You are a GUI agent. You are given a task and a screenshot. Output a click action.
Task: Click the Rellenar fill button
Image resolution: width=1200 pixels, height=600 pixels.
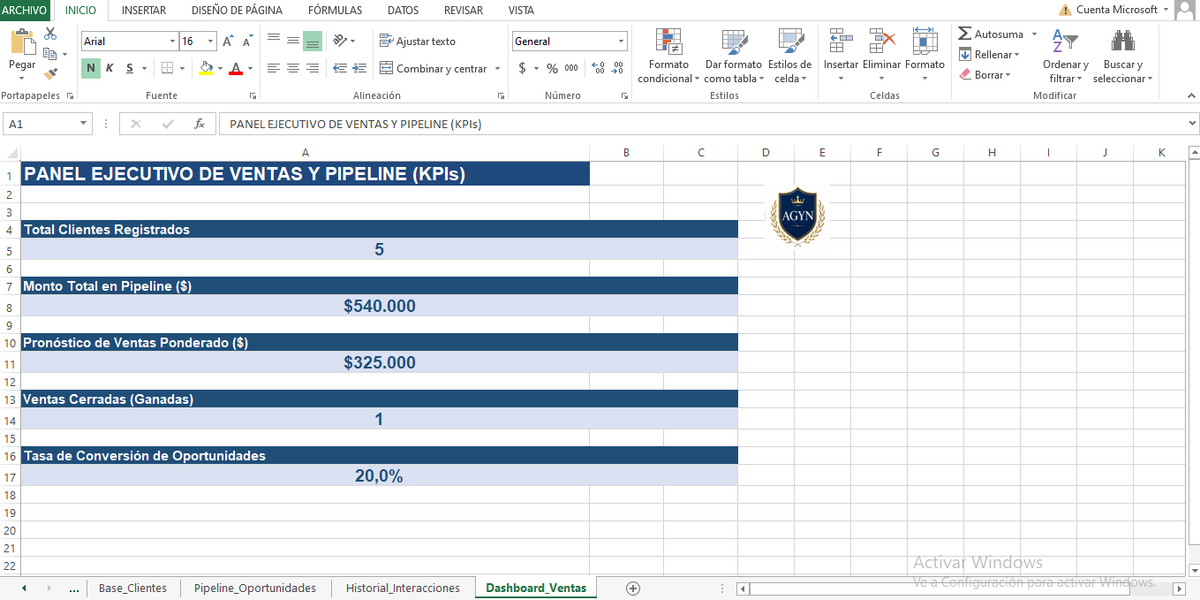point(989,55)
